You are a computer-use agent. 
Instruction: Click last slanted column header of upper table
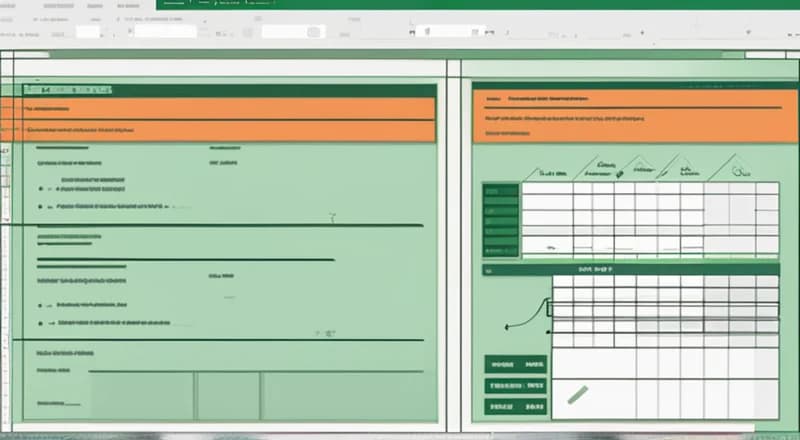tap(742, 169)
